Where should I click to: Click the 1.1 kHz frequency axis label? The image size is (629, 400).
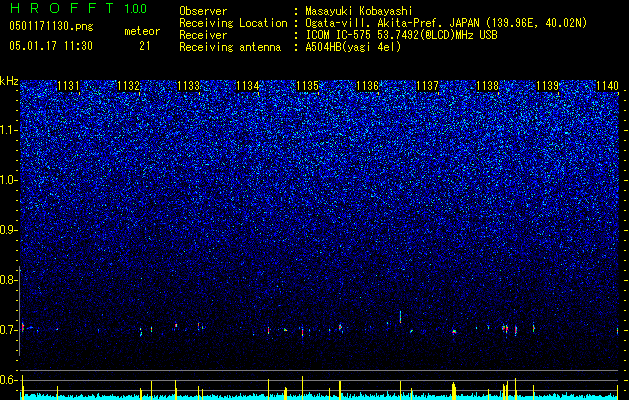(x=9, y=130)
